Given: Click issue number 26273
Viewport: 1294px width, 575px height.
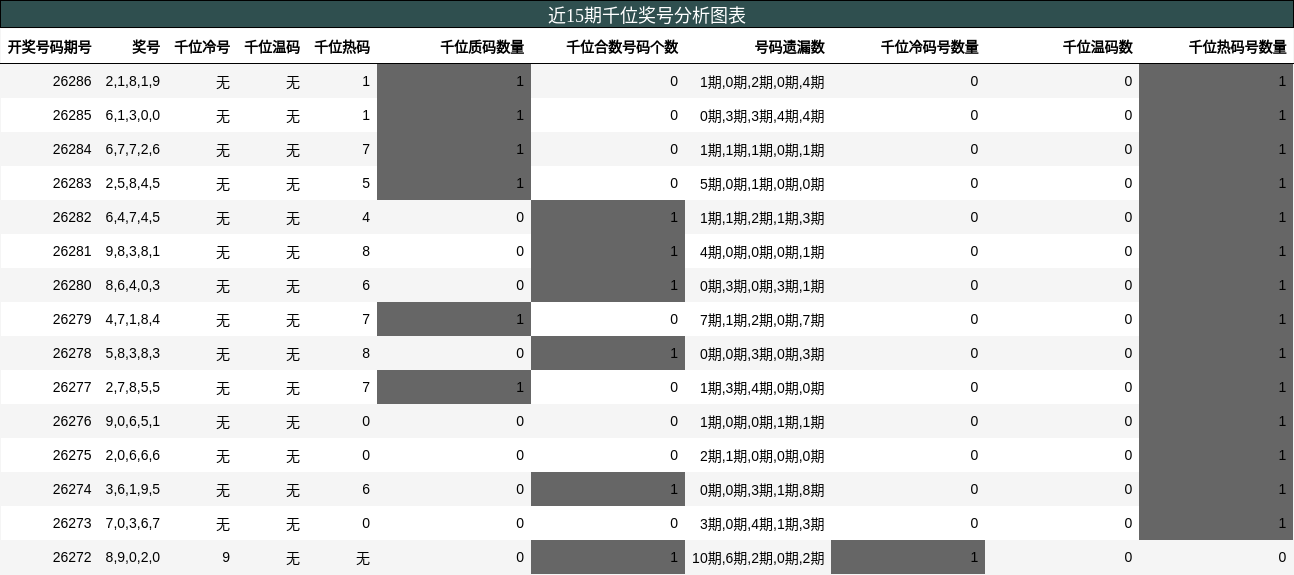Looking at the screenshot, I should click(x=72, y=523).
